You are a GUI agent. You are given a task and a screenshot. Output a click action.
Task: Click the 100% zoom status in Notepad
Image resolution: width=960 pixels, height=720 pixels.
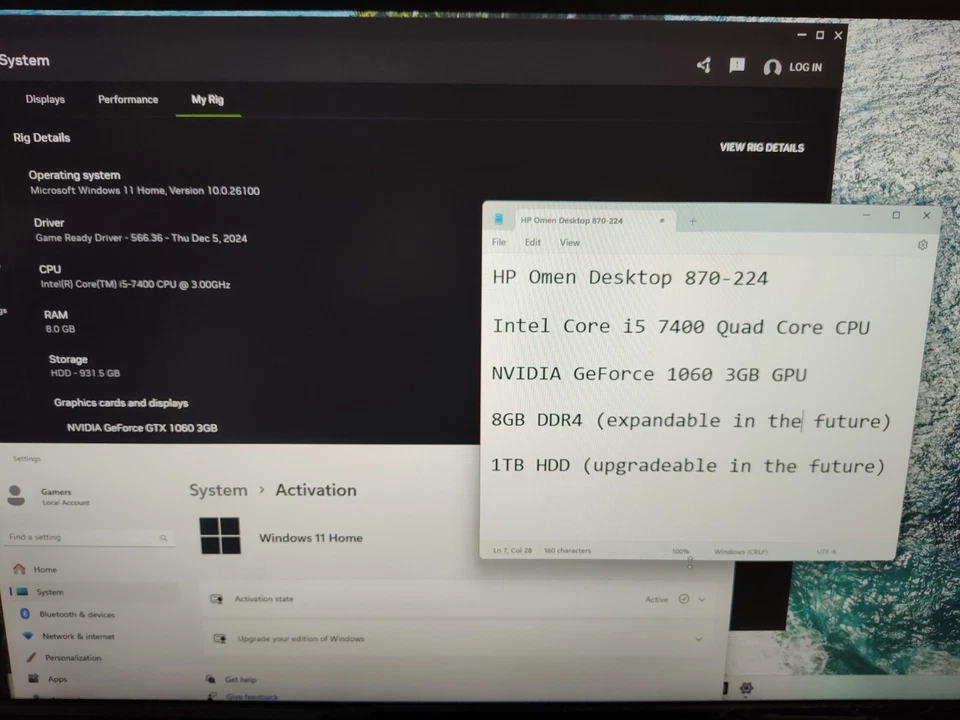tap(680, 551)
